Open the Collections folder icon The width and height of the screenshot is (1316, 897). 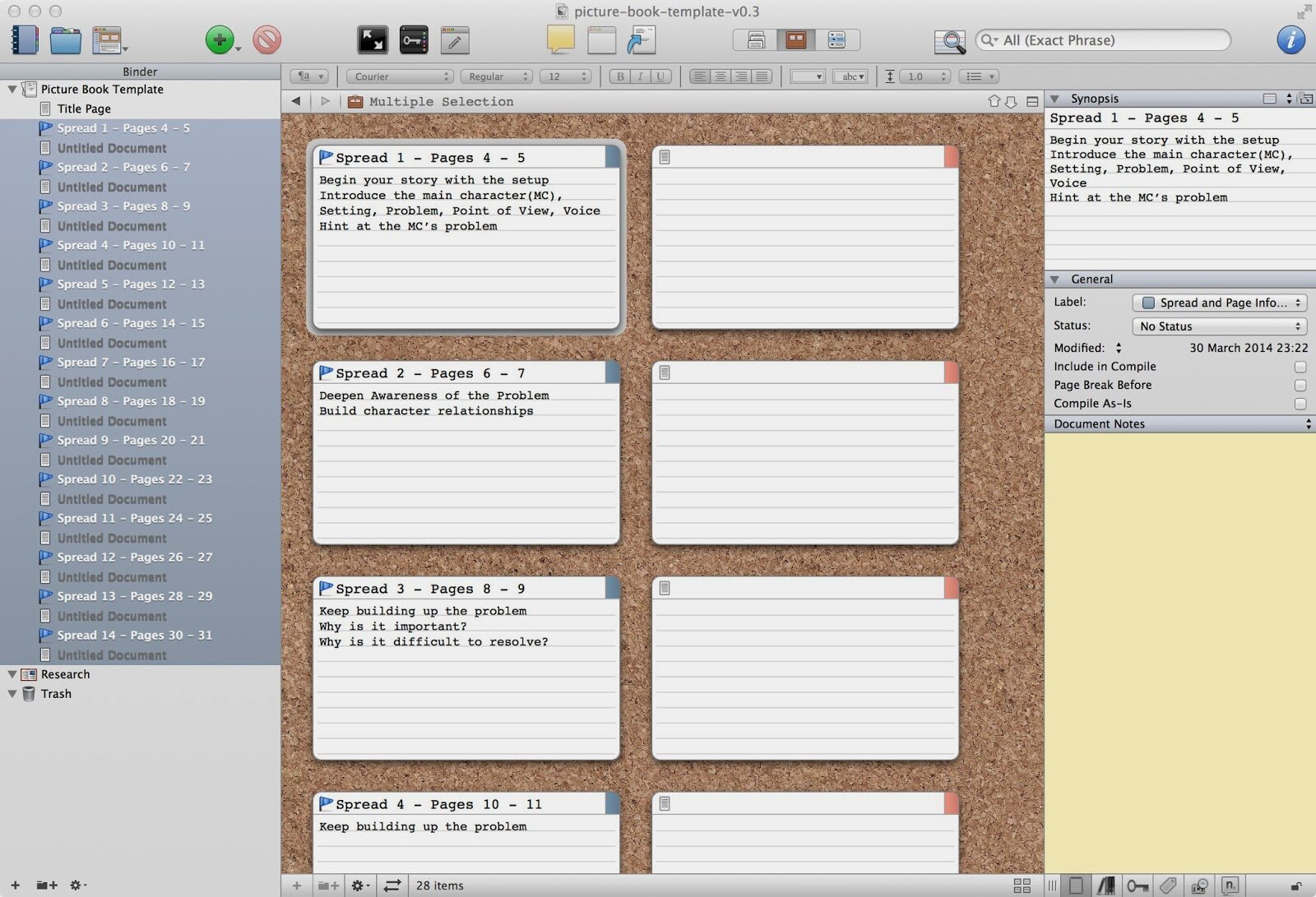click(x=65, y=39)
